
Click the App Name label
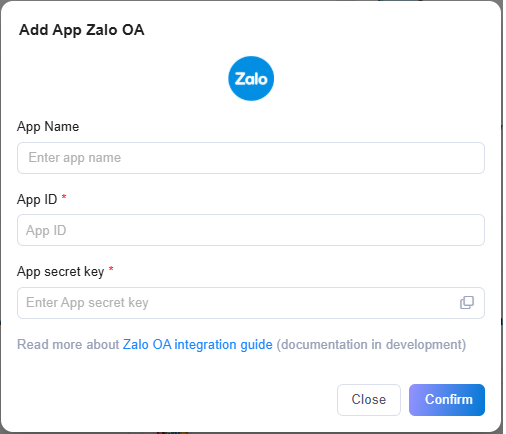coord(48,127)
